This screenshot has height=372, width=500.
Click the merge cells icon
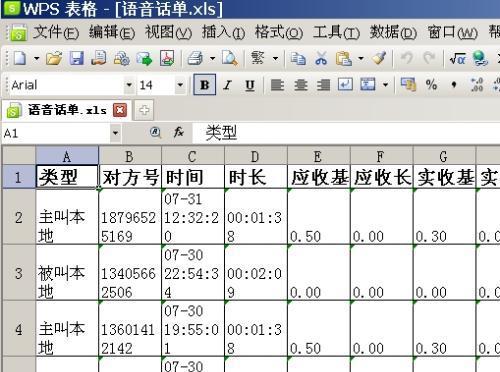368,85
